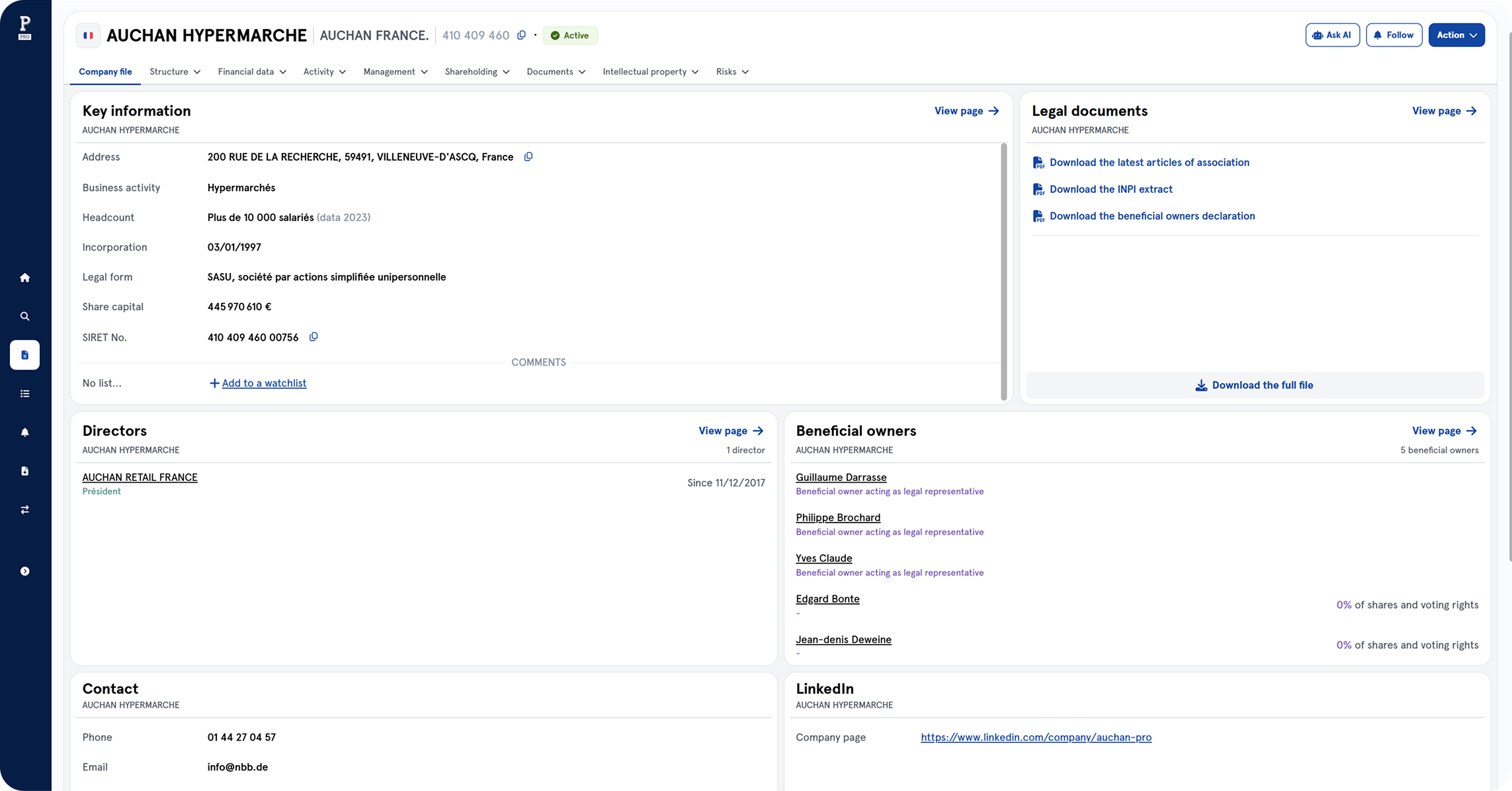Open the search icon in sidebar
This screenshot has height=791, width=1512.
click(x=24, y=316)
